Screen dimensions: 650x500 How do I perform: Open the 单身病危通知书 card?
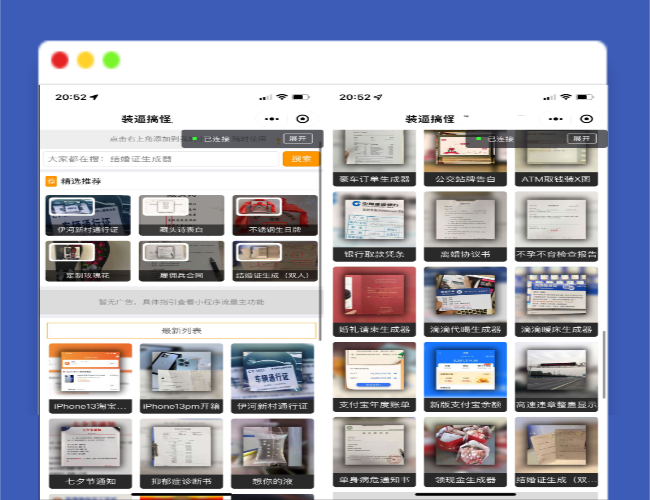coord(374,452)
